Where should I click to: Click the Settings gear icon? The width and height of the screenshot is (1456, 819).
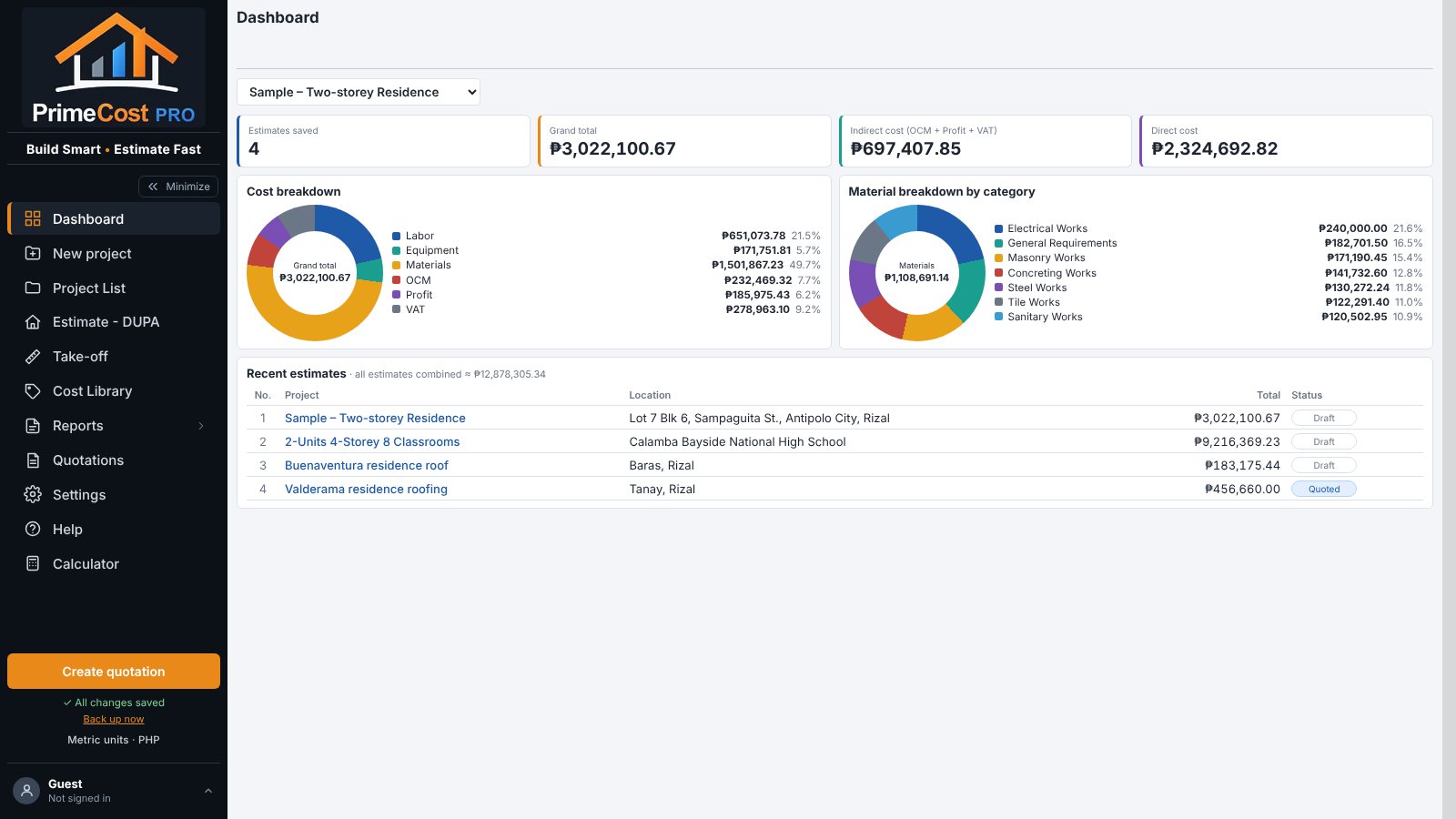pyautogui.click(x=33, y=494)
